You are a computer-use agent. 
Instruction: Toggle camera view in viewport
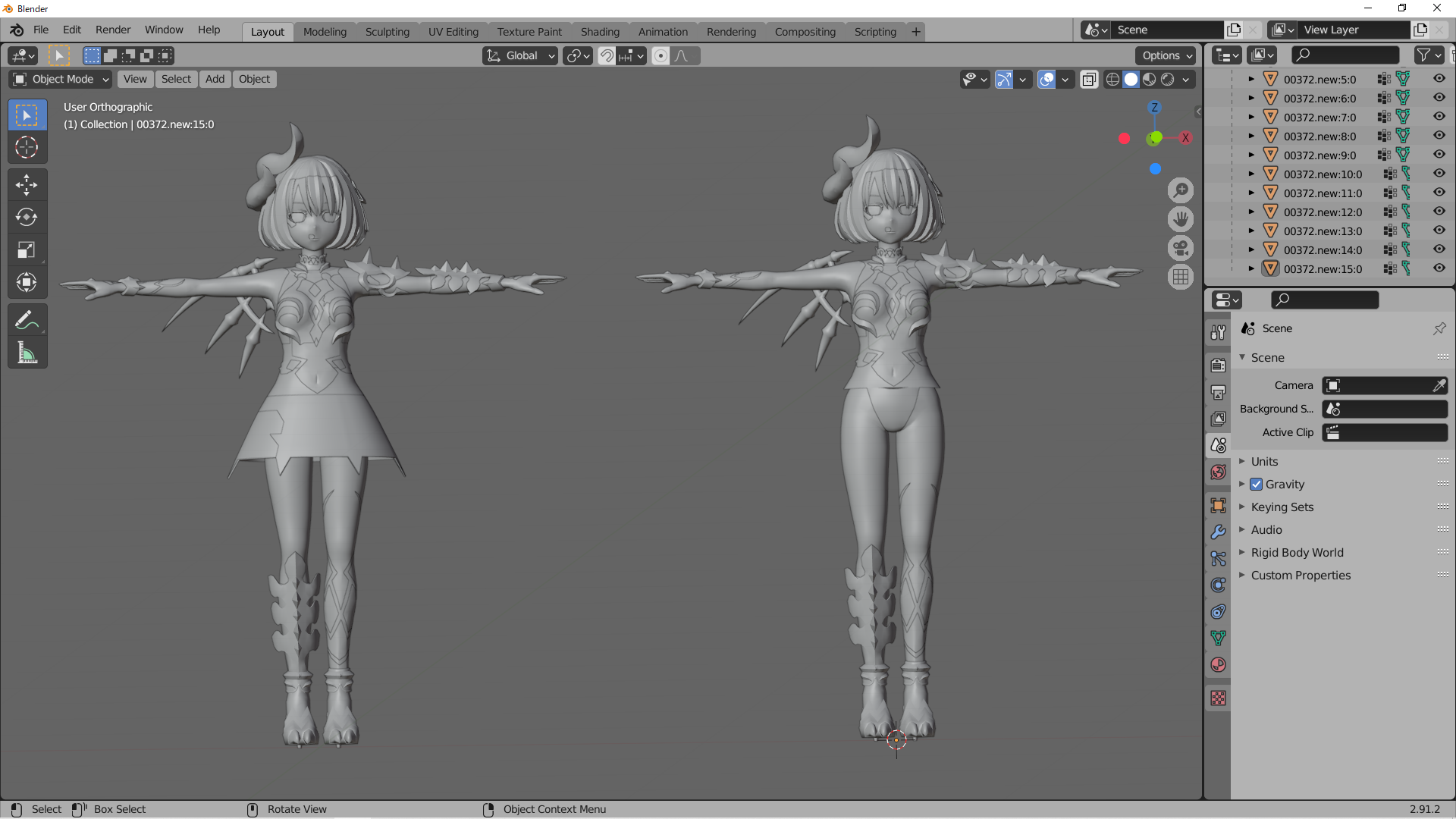[1180, 249]
